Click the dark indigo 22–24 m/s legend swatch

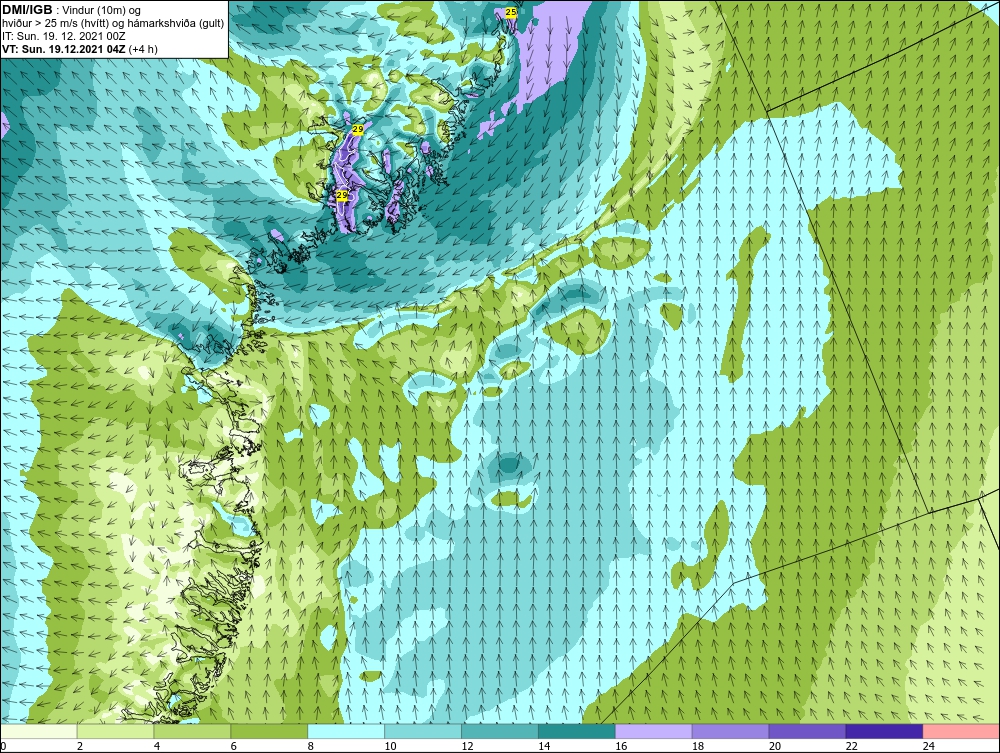click(x=884, y=731)
